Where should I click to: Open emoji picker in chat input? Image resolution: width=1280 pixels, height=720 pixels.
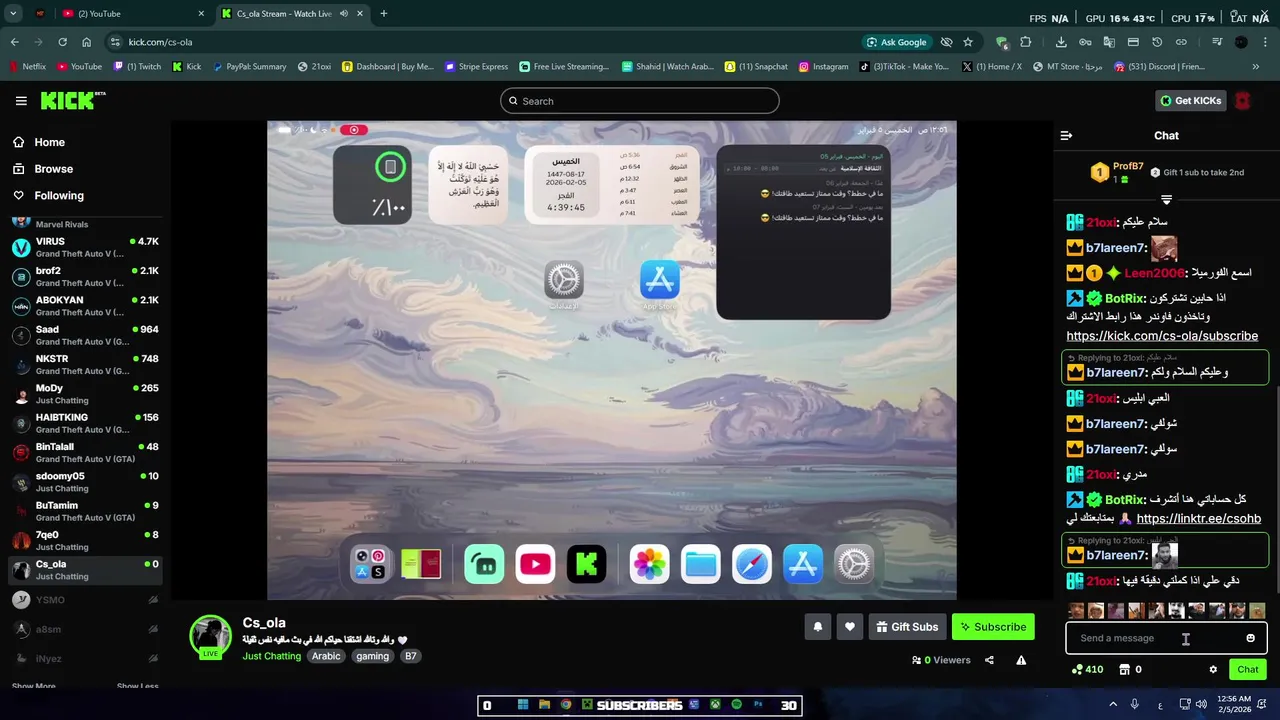(1250, 638)
